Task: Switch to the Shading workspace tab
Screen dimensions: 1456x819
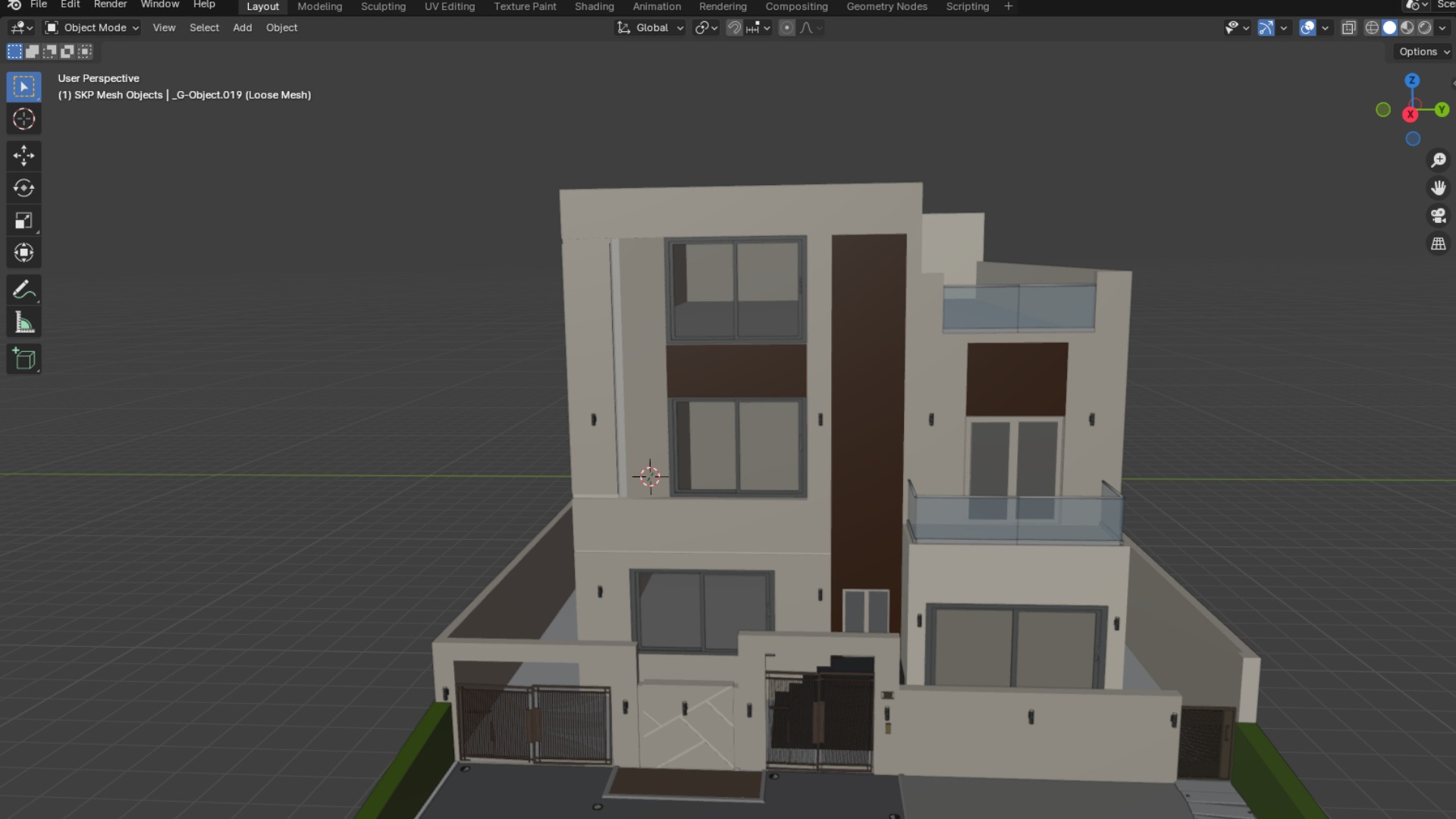Action: 595,6
